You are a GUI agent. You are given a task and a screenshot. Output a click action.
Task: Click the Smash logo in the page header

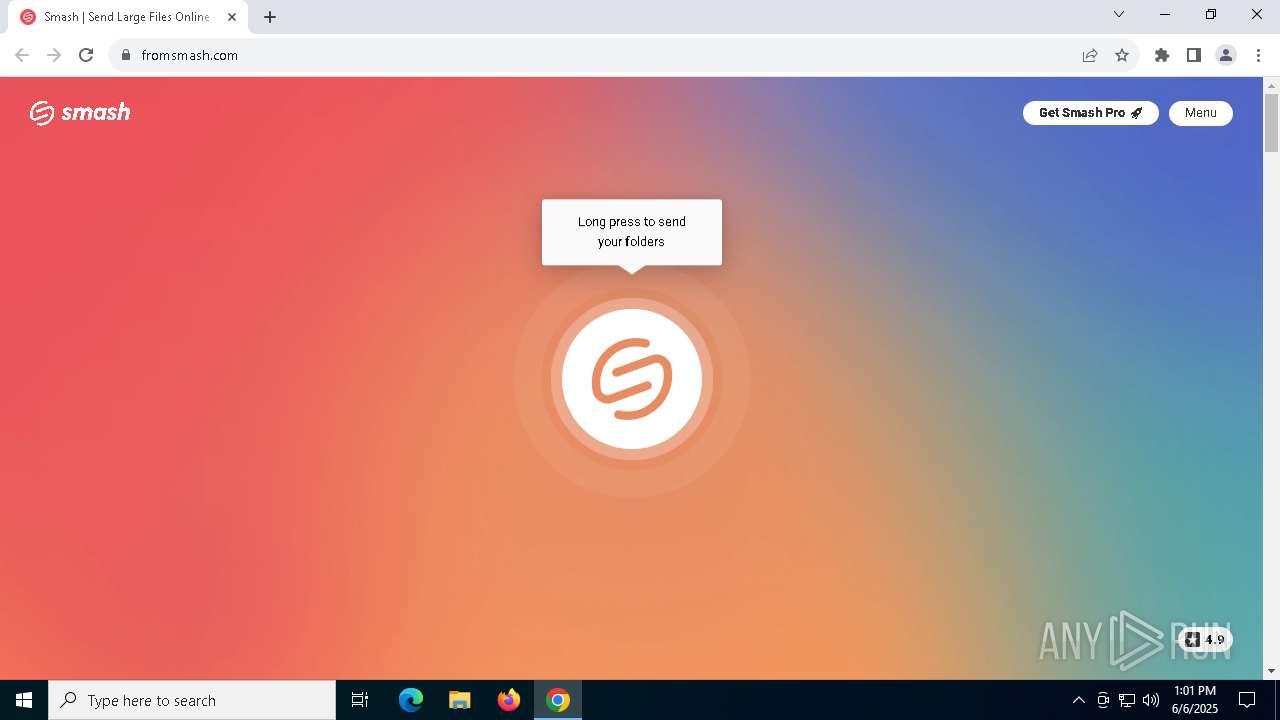(80, 113)
